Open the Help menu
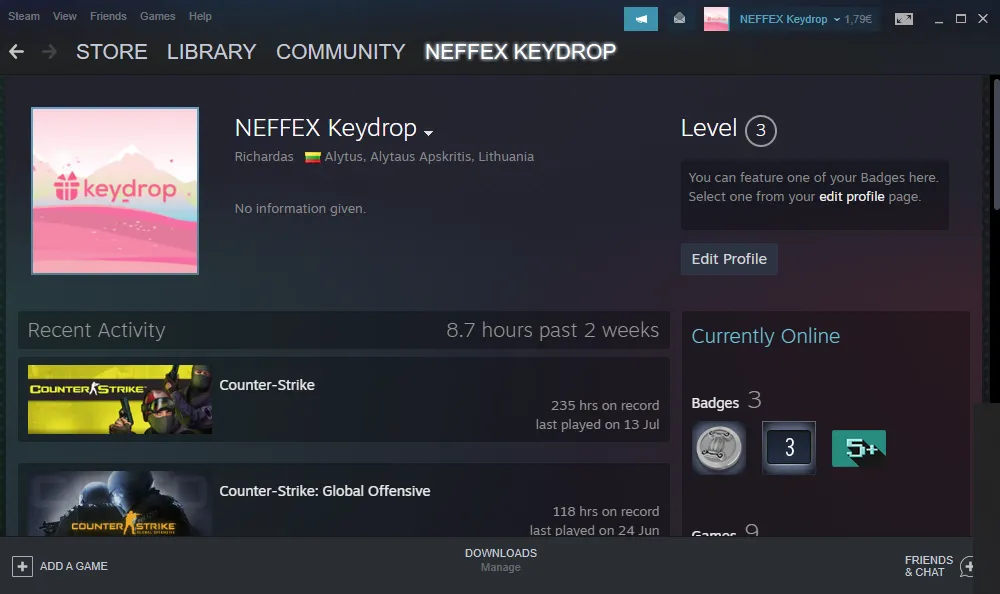Image resolution: width=1000 pixels, height=594 pixels. pyautogui.click(x=200, y=16)
